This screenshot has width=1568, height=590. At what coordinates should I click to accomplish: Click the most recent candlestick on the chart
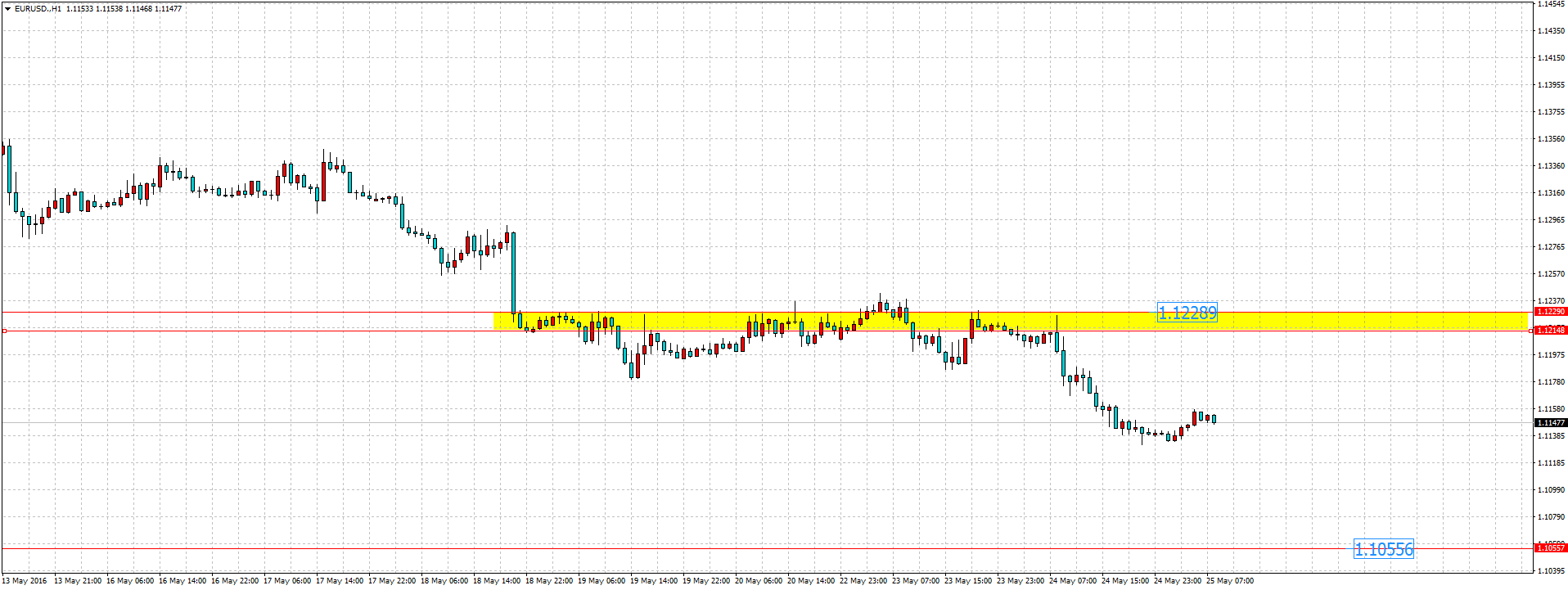(x=1214, y=419)
